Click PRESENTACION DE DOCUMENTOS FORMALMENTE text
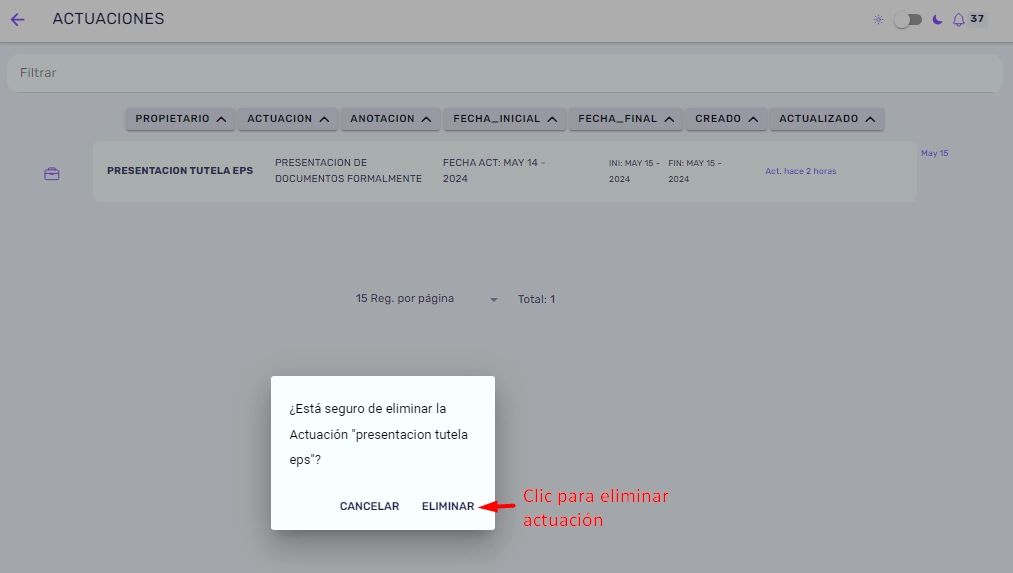Image resolution: width=1013 pixels, height=573 pixels. click(x=348, y=171)
